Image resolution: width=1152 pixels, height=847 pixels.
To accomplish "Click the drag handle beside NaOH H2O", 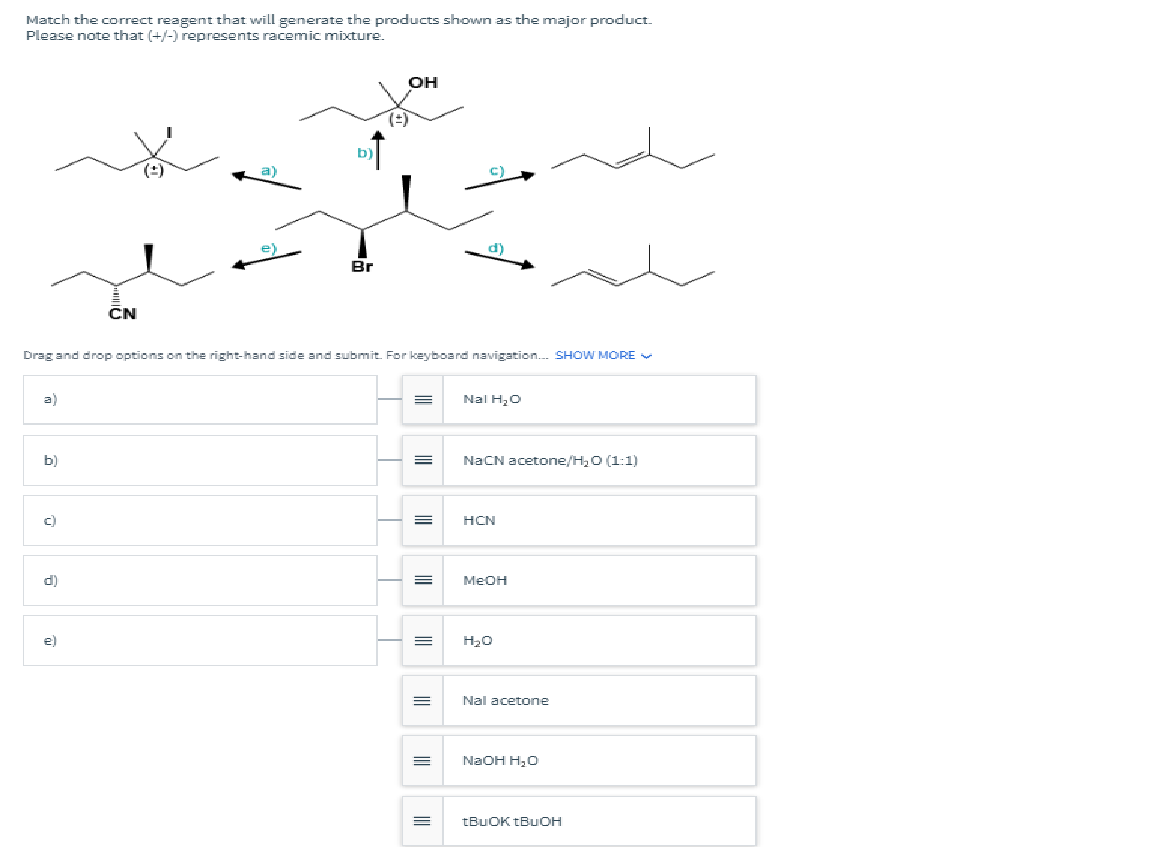I will pos(422,760).
